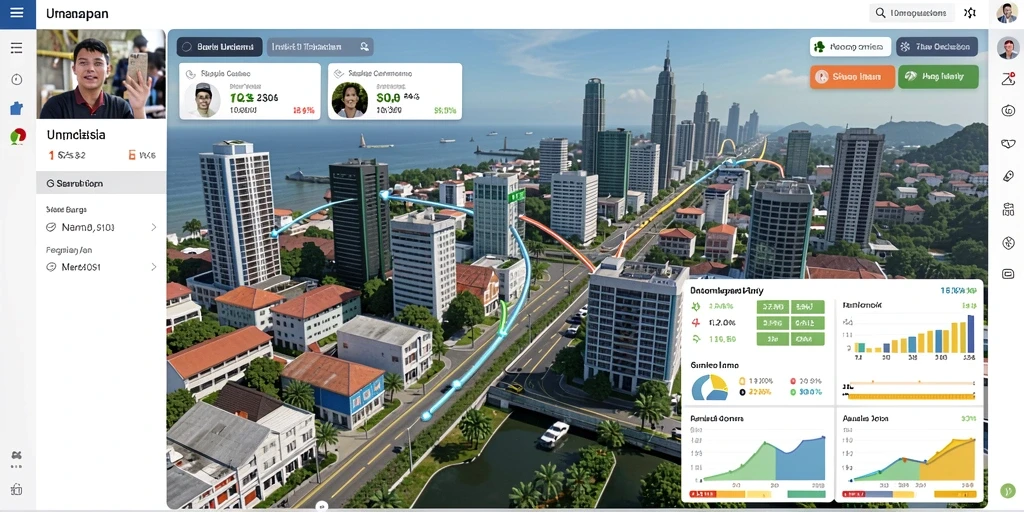Viewport: 1024px width, 512px height.
Task: Switch to the second gray map tab
Action: point(320,46)
